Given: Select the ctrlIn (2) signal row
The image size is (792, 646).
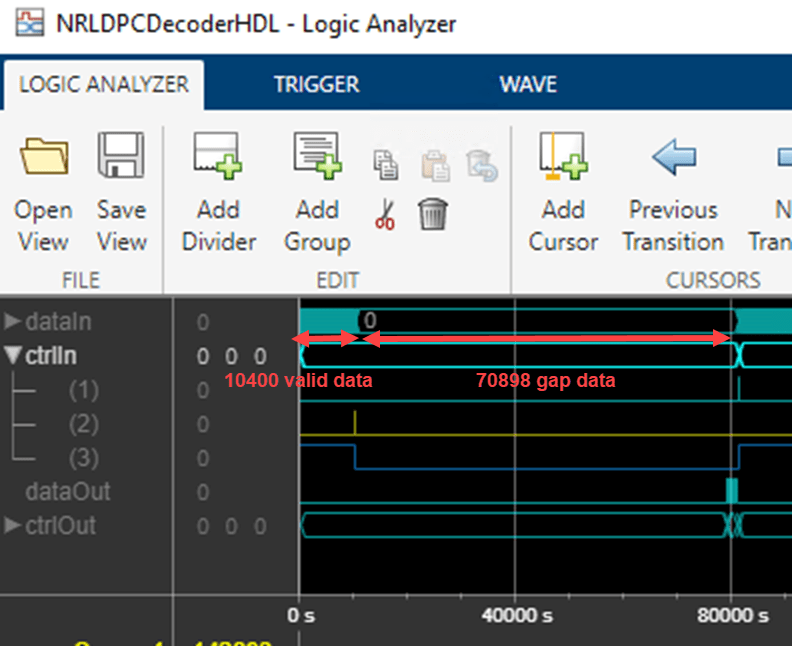Looking at the screenshot, I should (x=84, y=424).
